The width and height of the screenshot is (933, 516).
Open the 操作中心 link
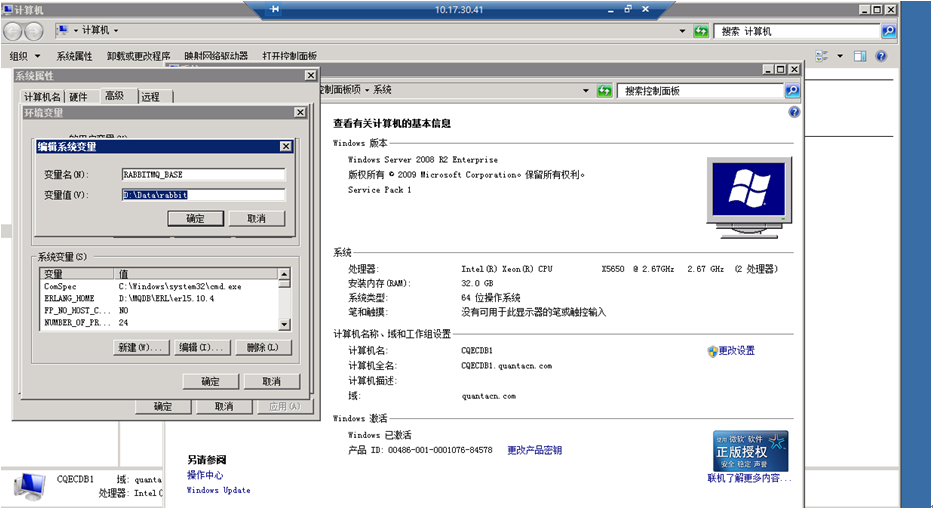pyautogui.click(x=205, y=476)
